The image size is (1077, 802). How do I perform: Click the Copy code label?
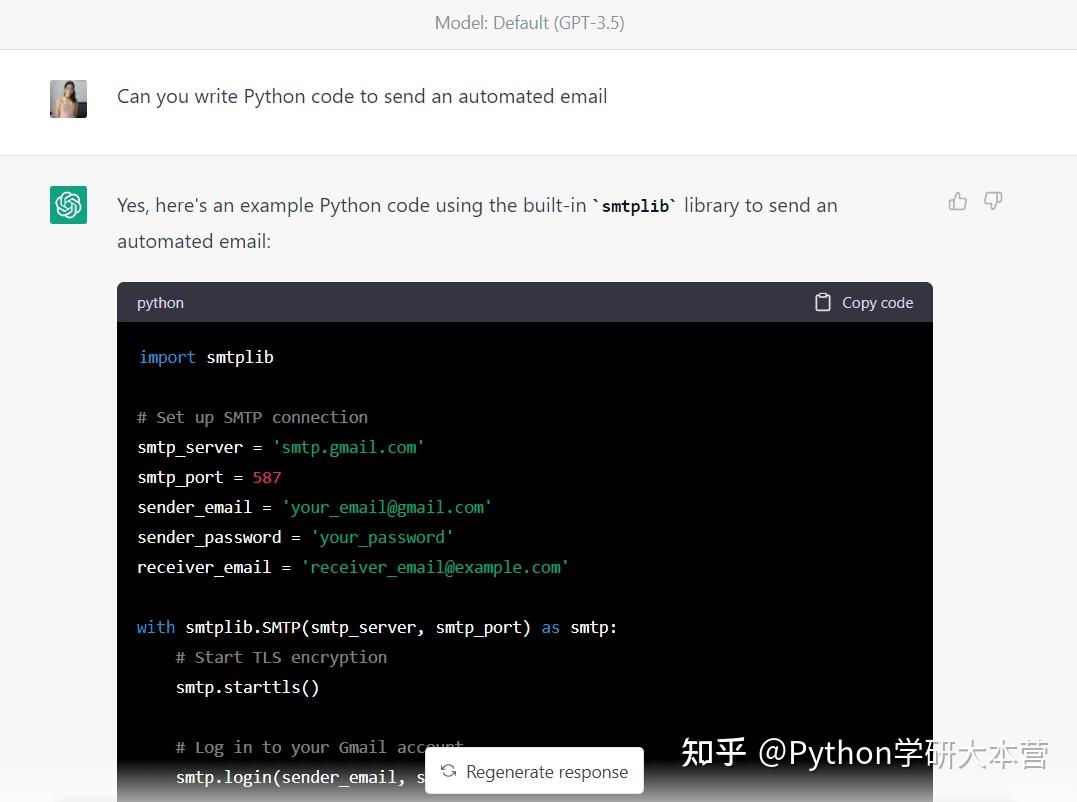point(877,303)
